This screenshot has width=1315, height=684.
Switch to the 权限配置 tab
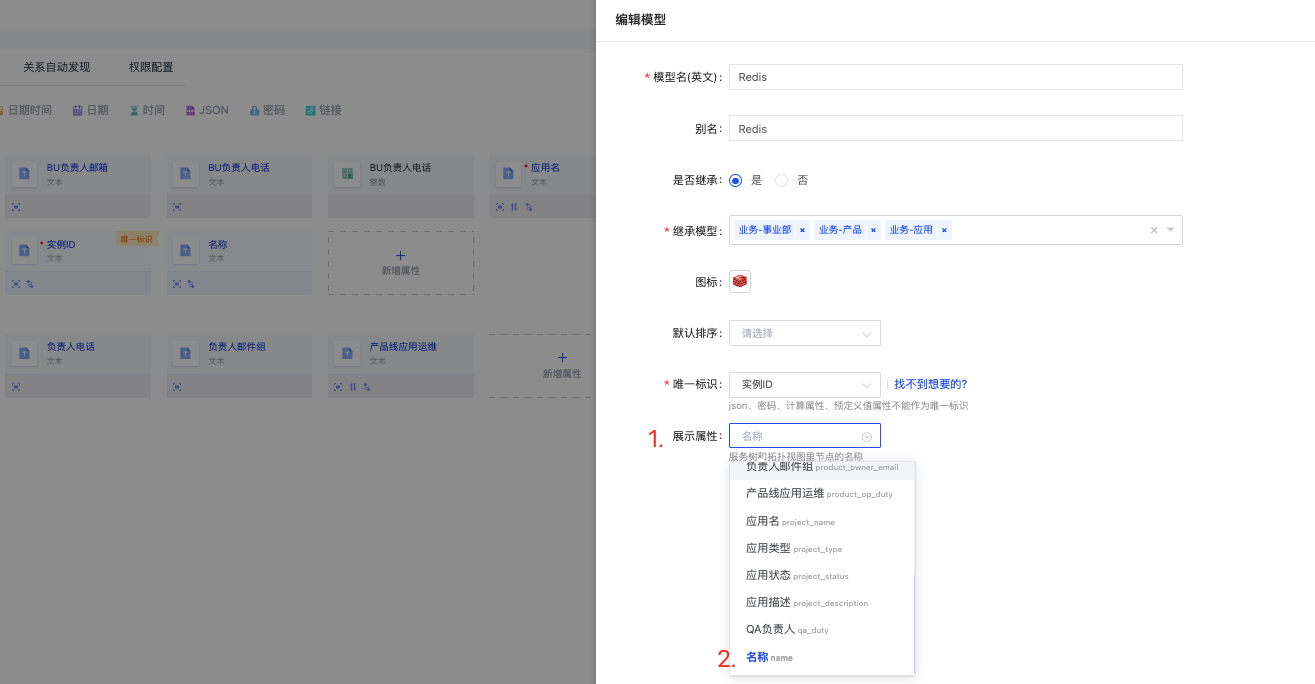click(x=151, y=67)
